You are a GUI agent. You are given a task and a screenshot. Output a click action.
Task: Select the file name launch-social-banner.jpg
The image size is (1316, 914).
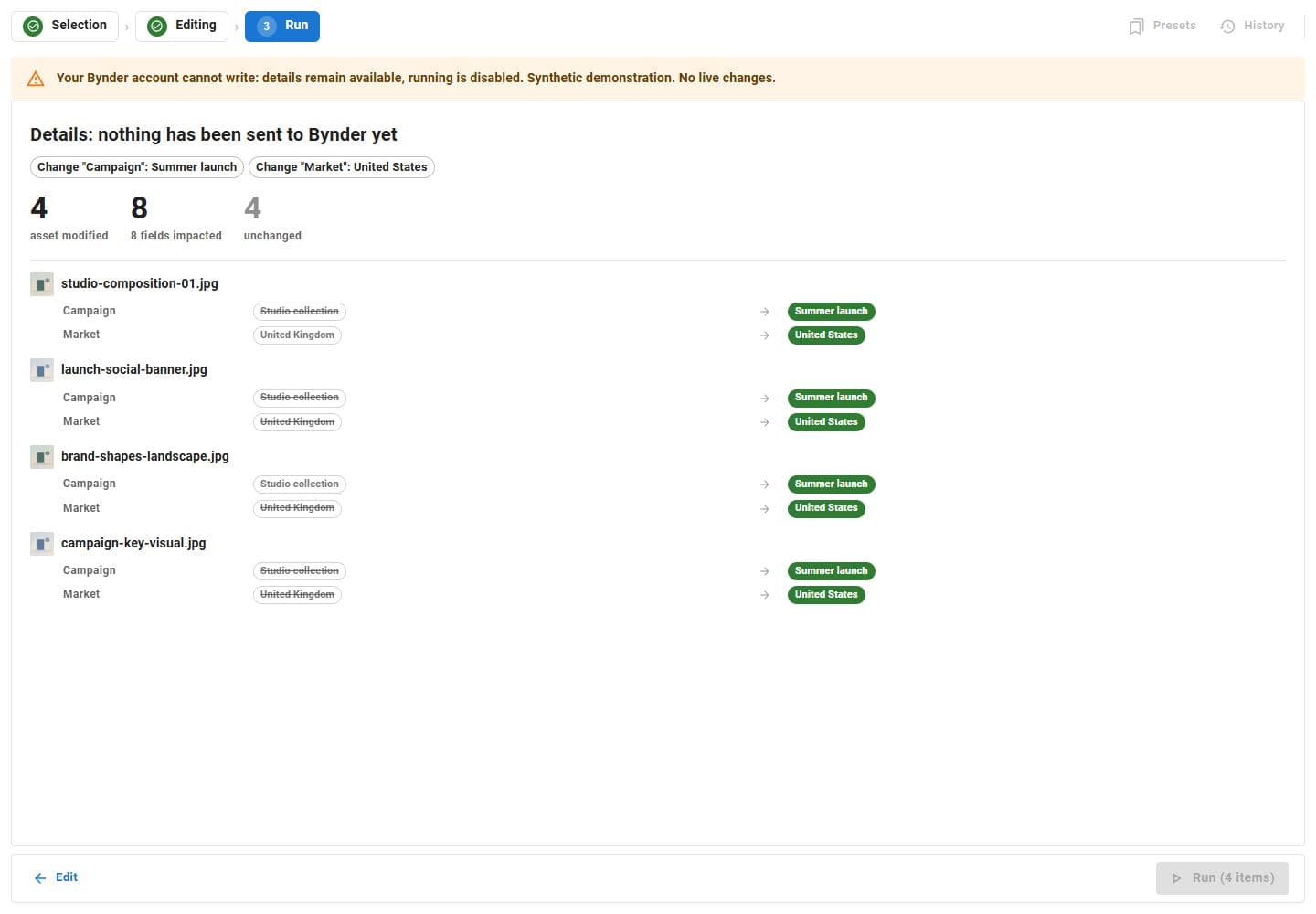click(134, 369)
